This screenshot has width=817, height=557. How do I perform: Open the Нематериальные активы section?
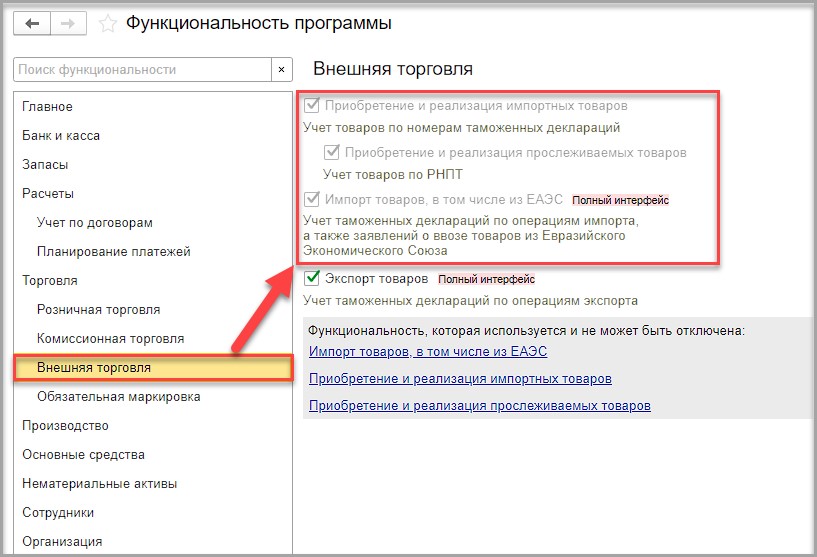point(100,484)
